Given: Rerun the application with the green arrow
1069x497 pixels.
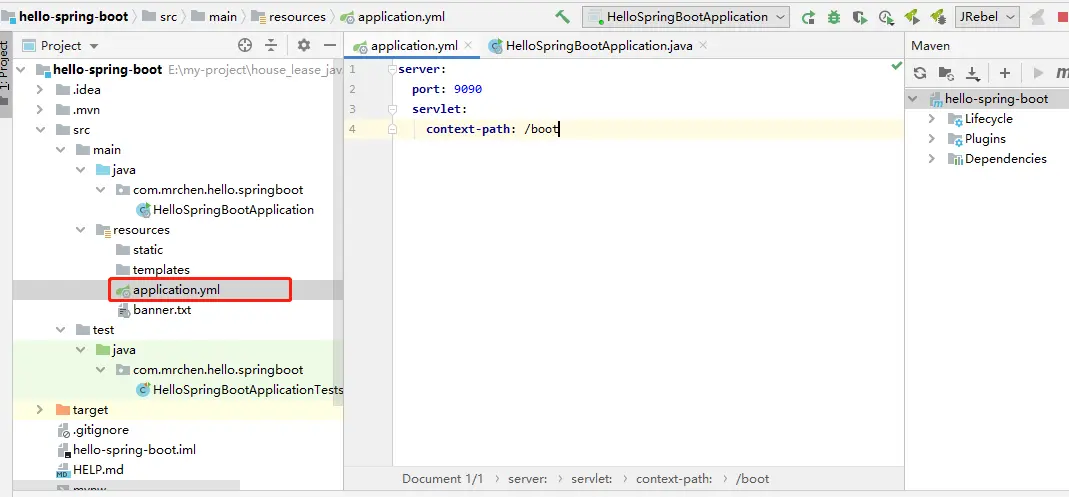Looking at the screenshot, I should pos(809,17).
